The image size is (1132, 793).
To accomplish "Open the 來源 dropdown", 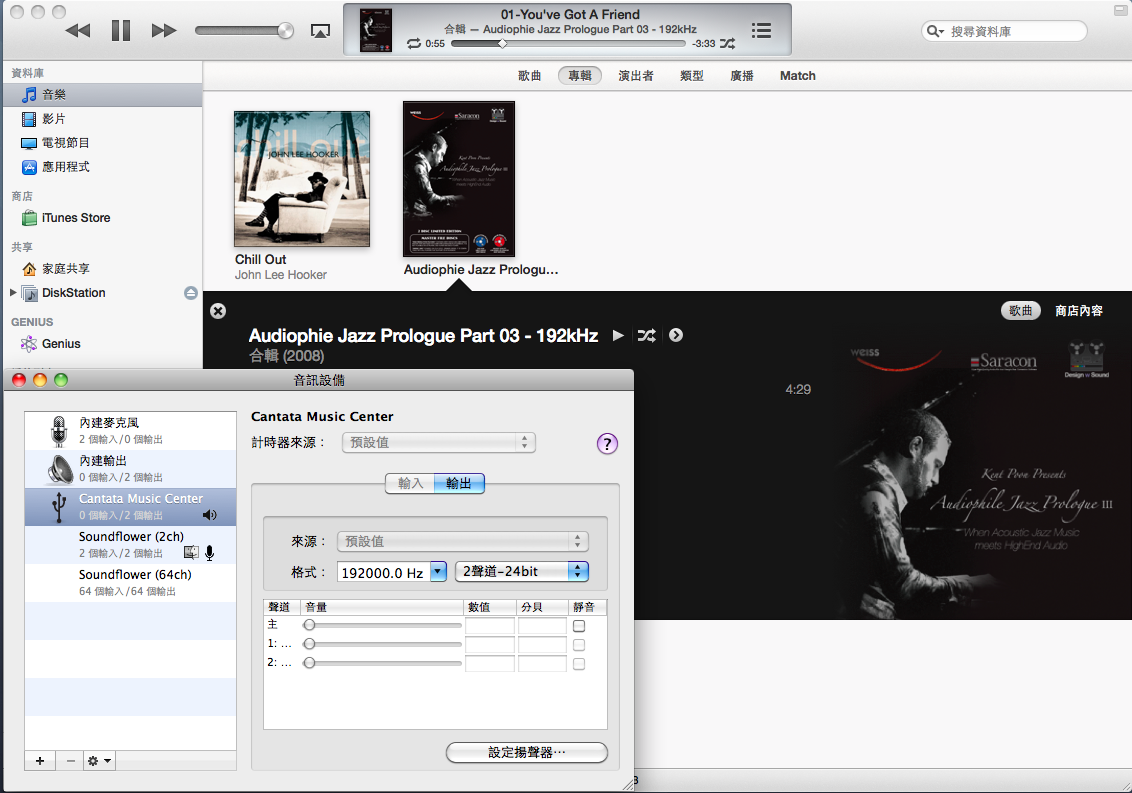I will tap(463, 542).
